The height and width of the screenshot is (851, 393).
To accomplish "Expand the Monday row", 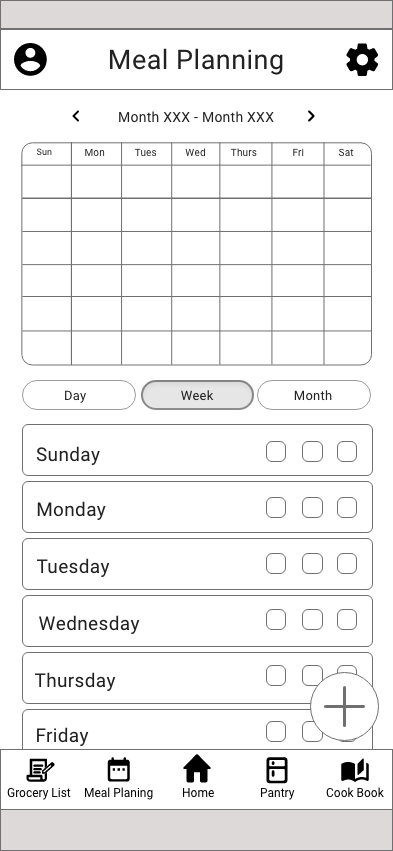I will [198, 507].
